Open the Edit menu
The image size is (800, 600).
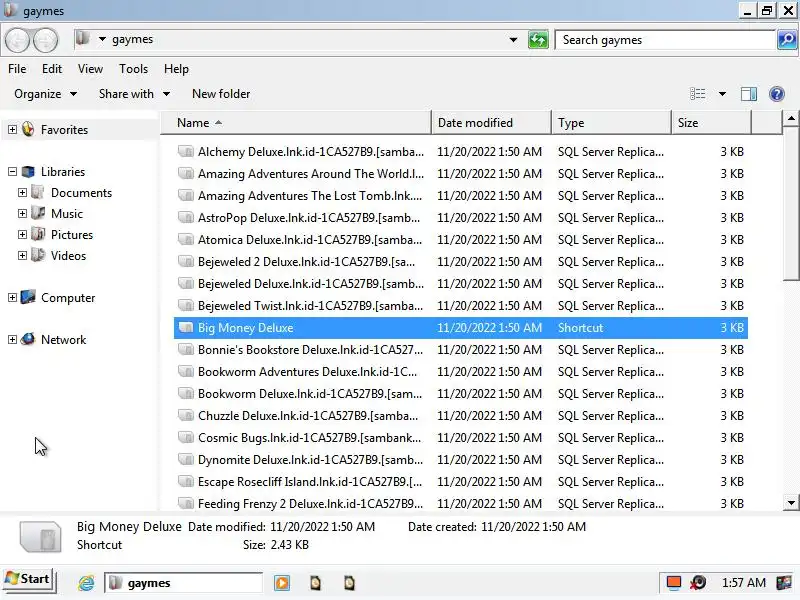point(52,69)
